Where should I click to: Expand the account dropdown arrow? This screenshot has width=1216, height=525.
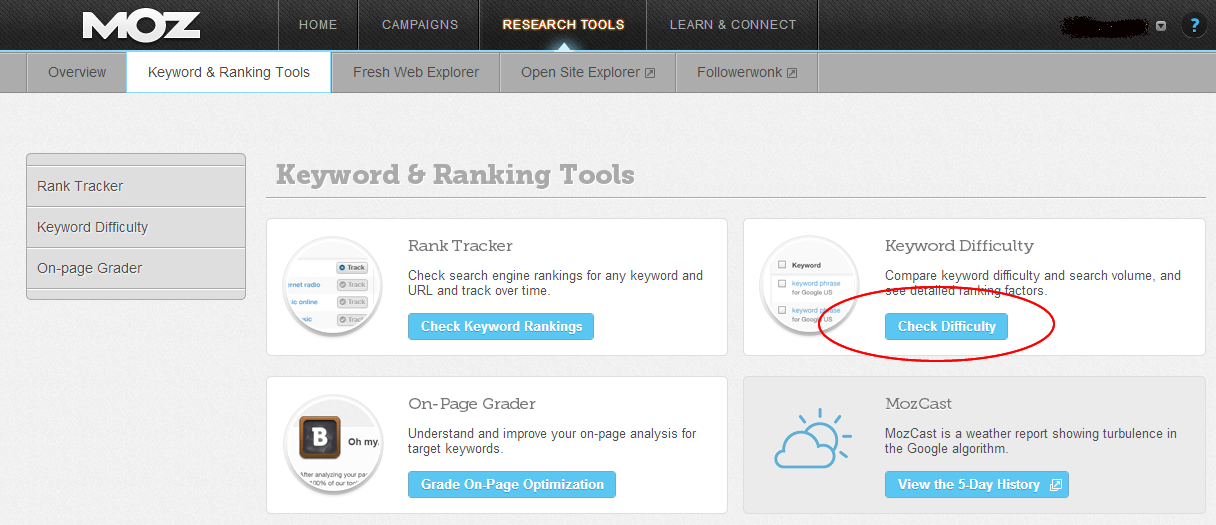click(1161, 26)
